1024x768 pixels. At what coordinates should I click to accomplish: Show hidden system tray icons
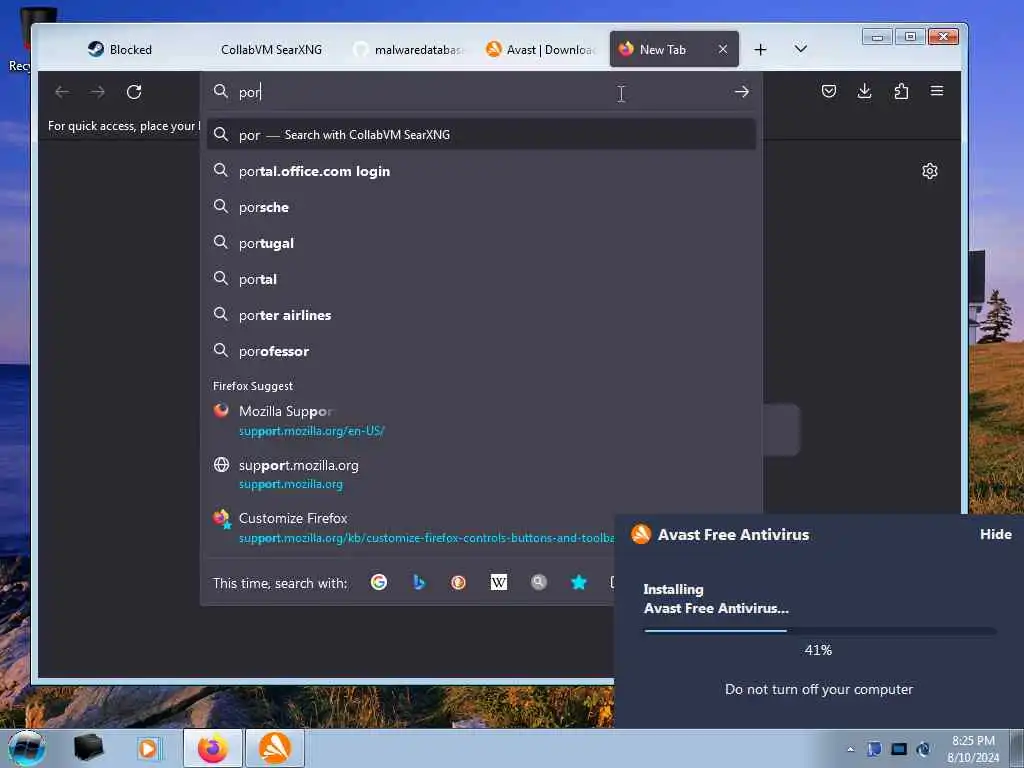tap(850, 749)
